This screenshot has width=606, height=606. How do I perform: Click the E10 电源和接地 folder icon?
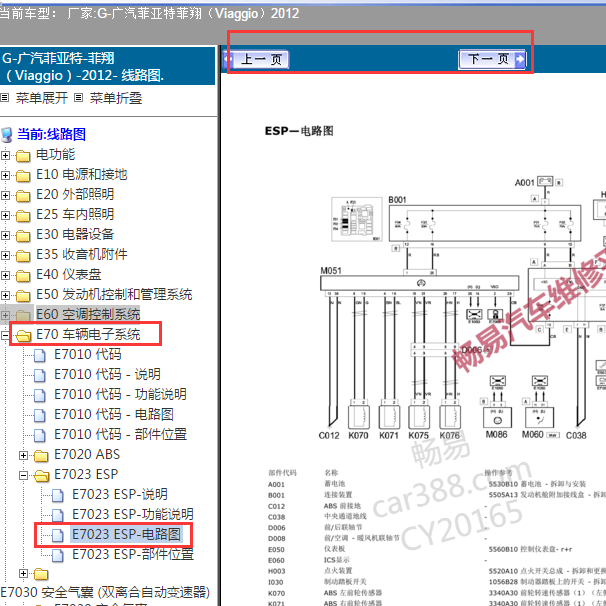[x=23, y=176]
